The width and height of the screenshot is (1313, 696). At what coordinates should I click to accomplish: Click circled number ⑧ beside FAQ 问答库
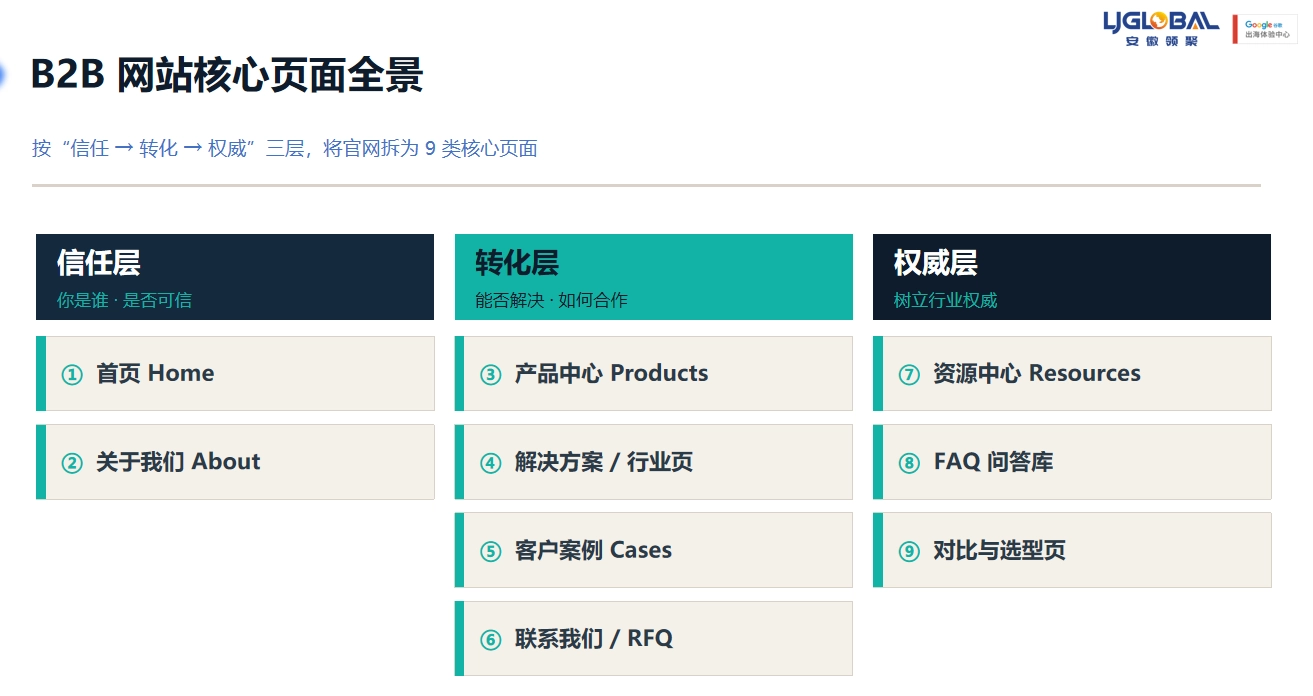[x=909, y=463]
